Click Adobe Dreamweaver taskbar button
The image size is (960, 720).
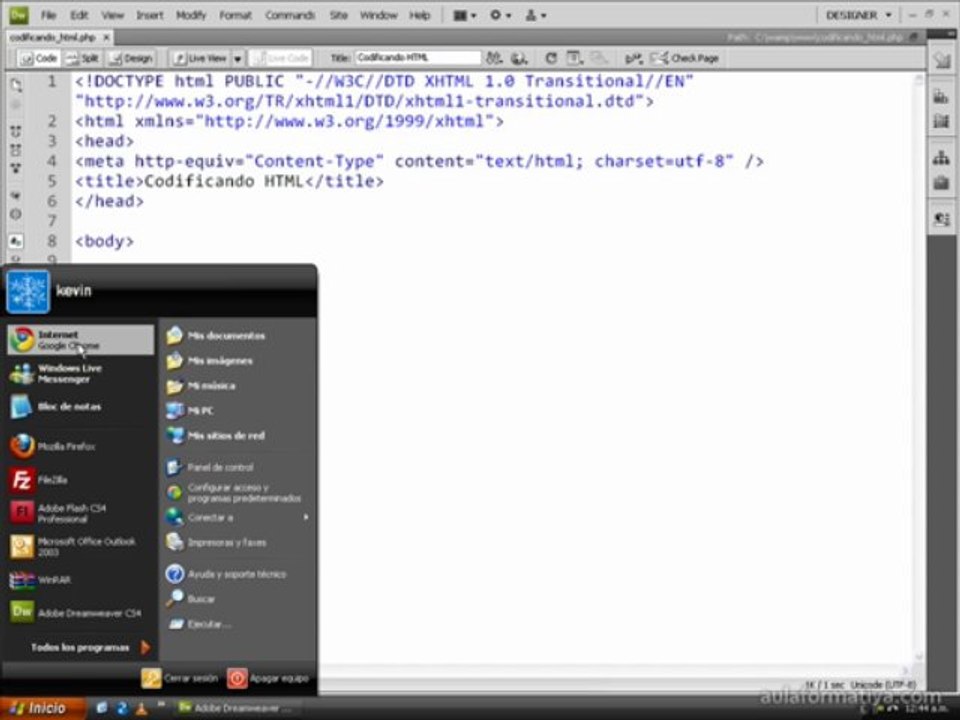234,708
